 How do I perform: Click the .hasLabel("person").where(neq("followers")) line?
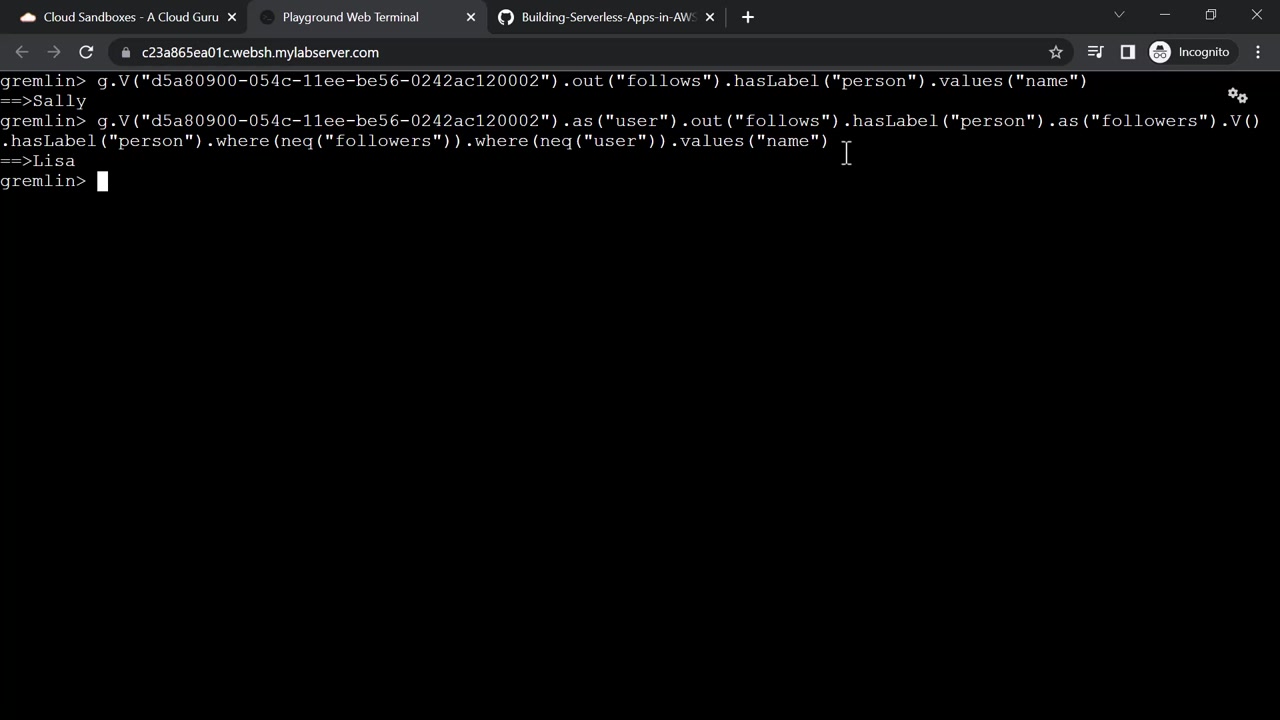click(x=414, y=141)
